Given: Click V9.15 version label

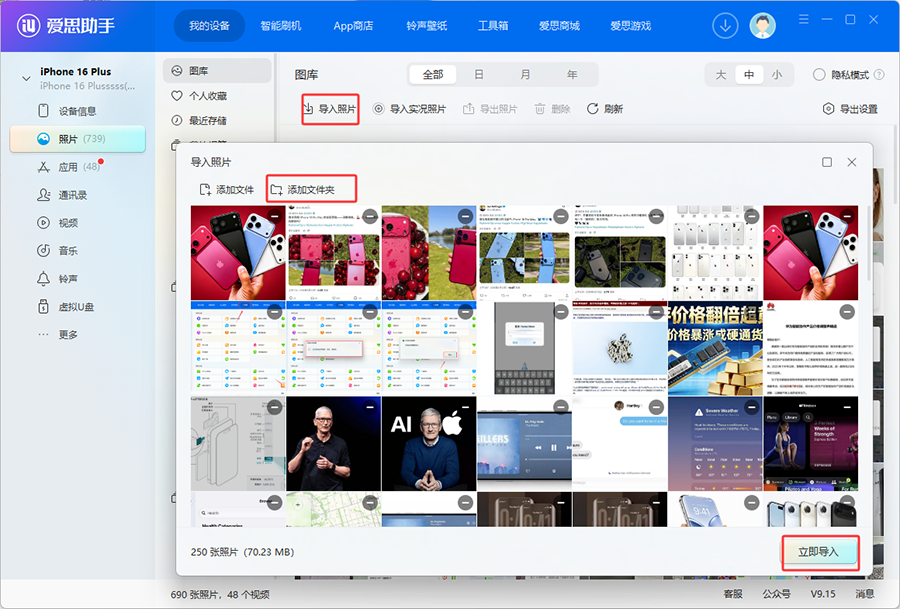Looking at the screenshot, I should 823,594.
